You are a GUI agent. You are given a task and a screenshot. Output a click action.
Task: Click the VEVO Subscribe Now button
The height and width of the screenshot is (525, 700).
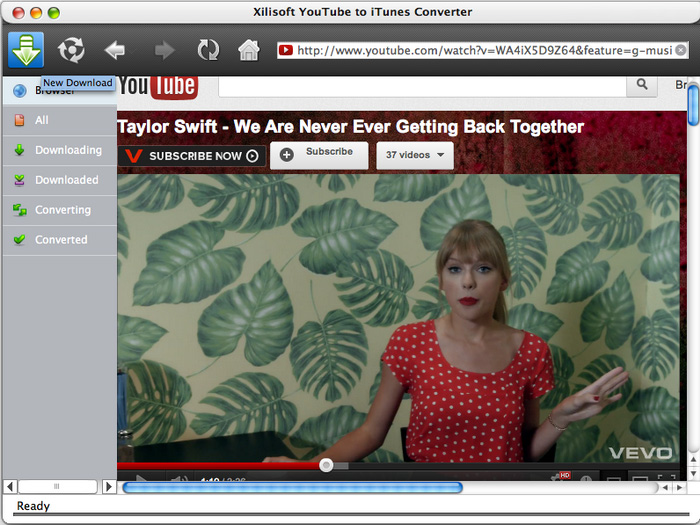click(192, 156)
